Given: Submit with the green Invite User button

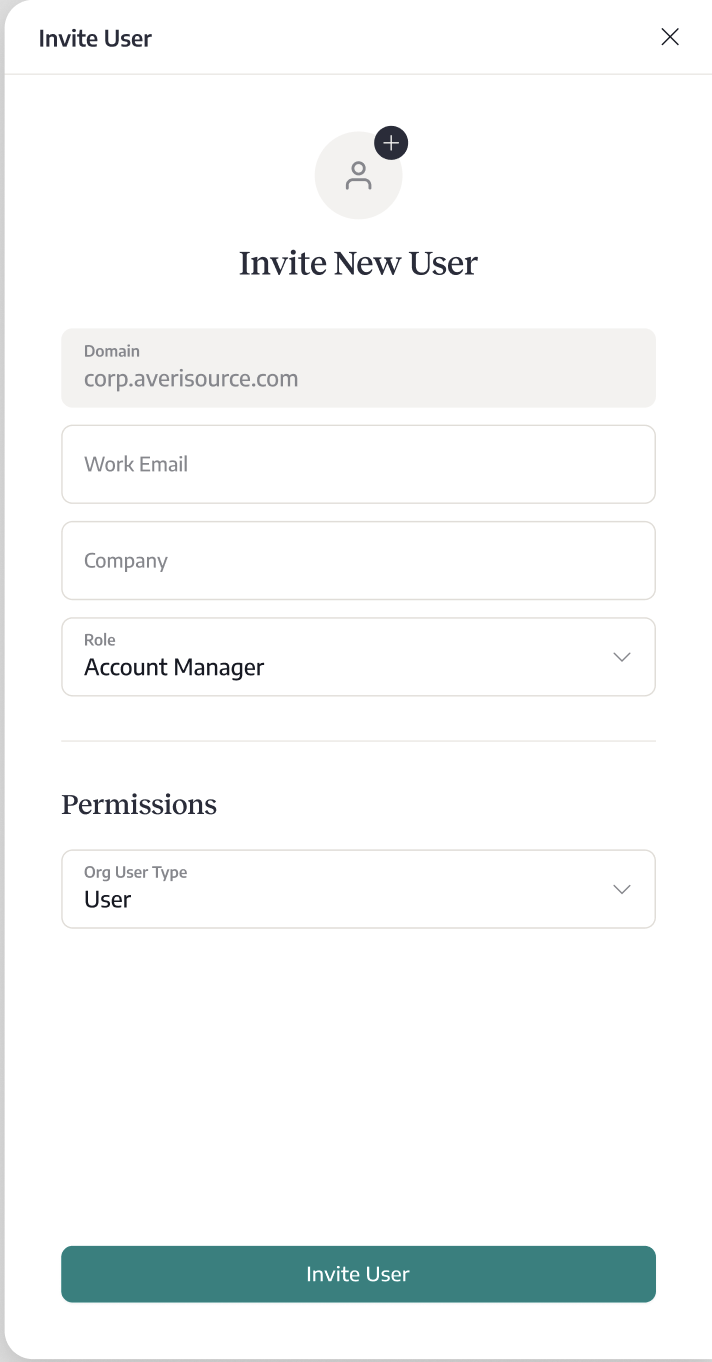Looking at the screenshot, I should (x=358, y=1274).
